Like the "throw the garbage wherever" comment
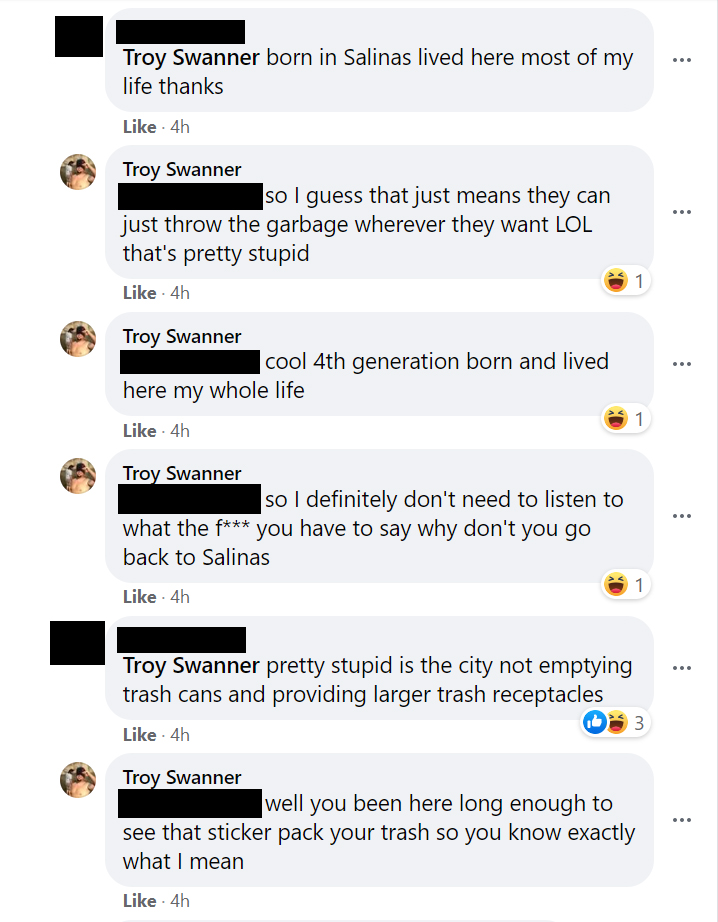 [139, 293]
